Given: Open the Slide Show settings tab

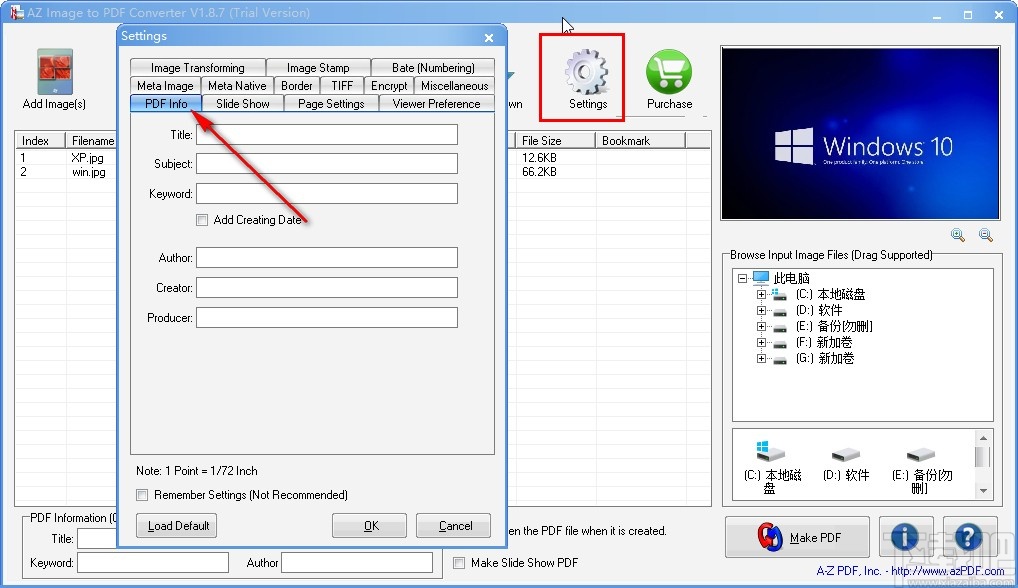Looking at the screenshot, I should (242, 103).
